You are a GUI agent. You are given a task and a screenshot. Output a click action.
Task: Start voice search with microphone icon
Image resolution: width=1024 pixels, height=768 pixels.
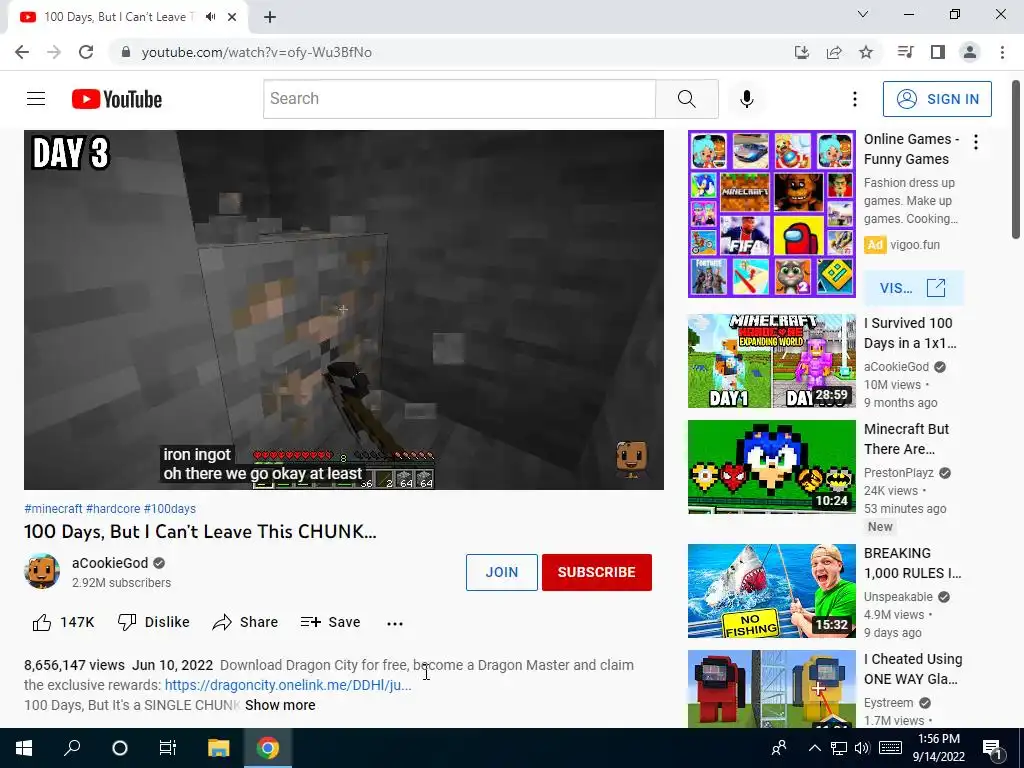click(x=746, y=99)
